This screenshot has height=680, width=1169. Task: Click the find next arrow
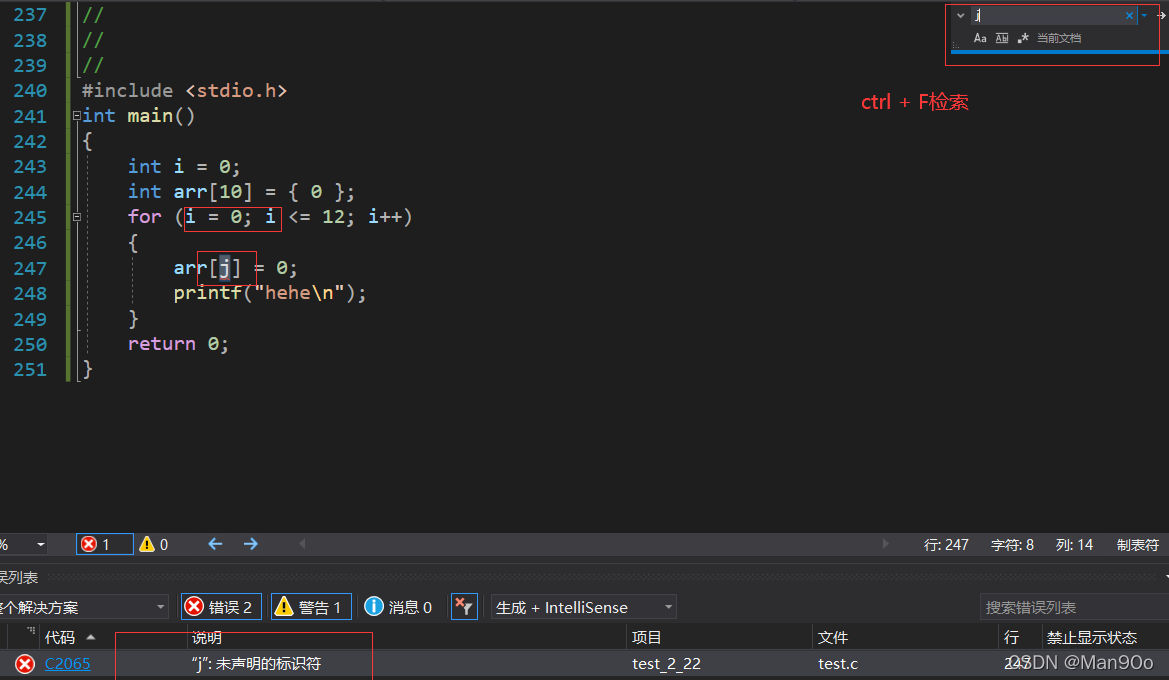click(x=1162, y=15)
